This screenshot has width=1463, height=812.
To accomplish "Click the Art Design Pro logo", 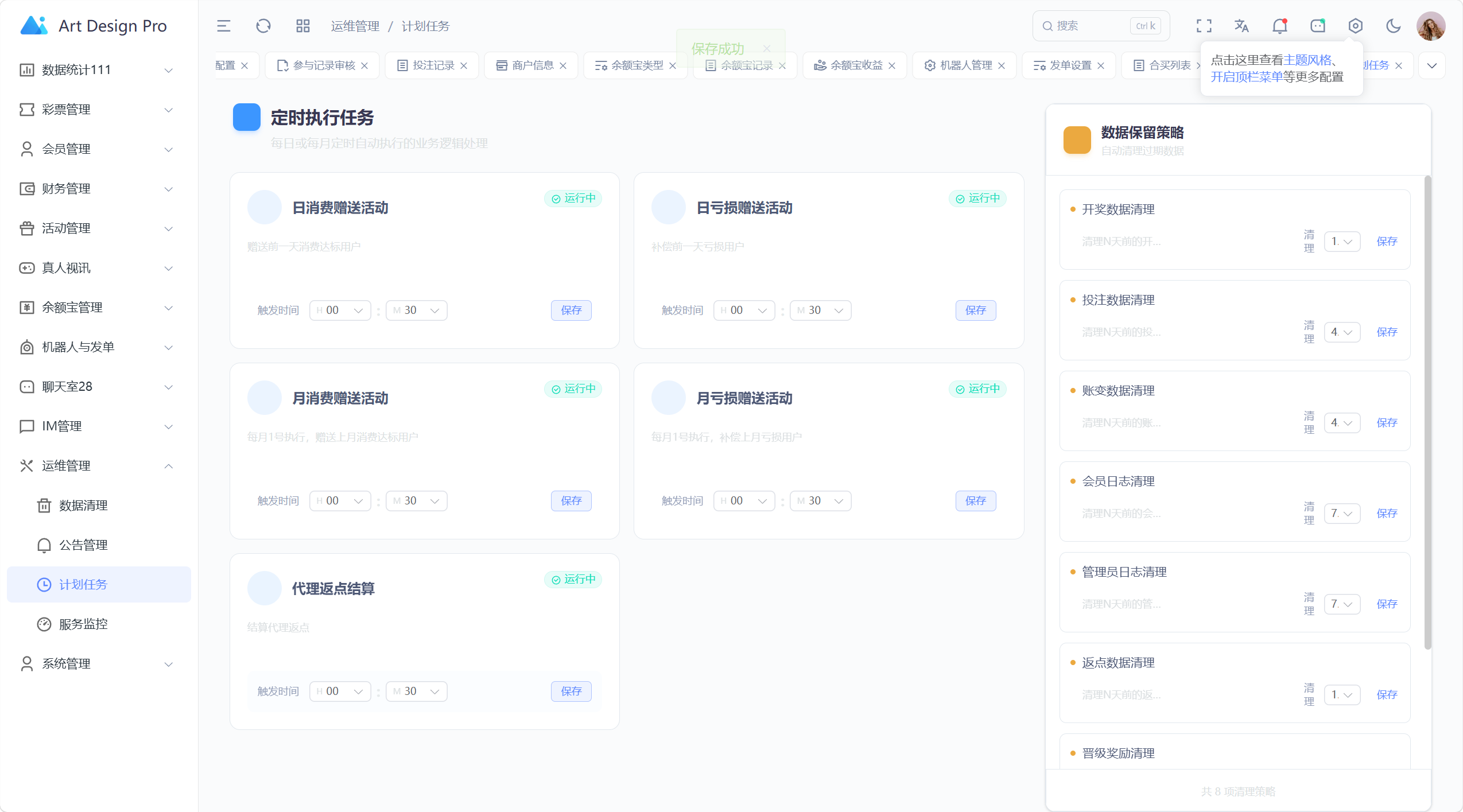I will click(93, 26).
